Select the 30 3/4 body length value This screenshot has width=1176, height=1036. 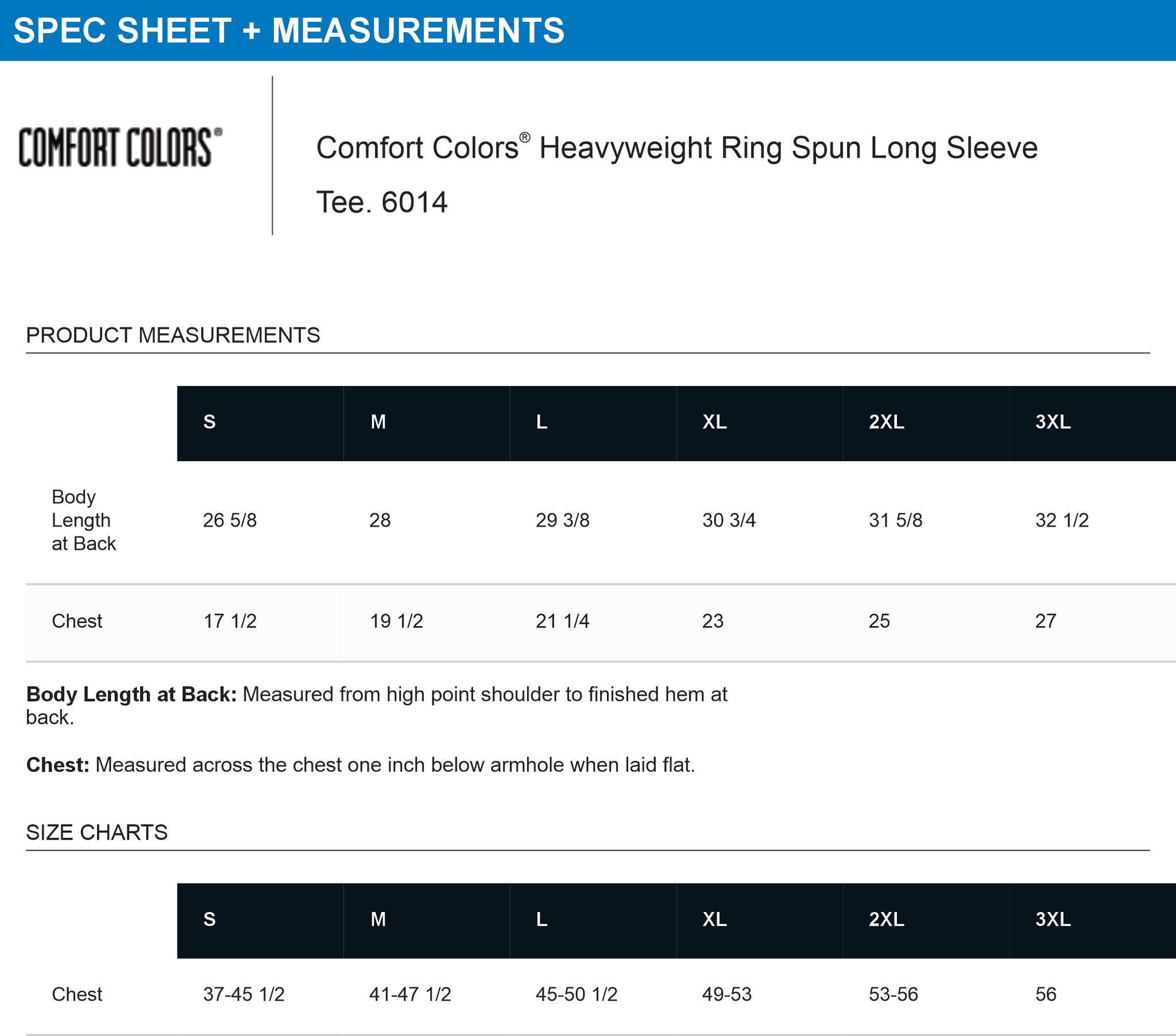pos(729,520)
